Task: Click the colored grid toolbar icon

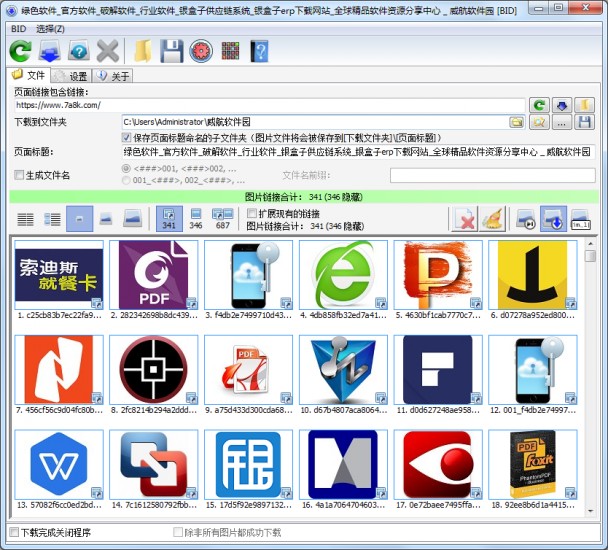Action: 230,50
